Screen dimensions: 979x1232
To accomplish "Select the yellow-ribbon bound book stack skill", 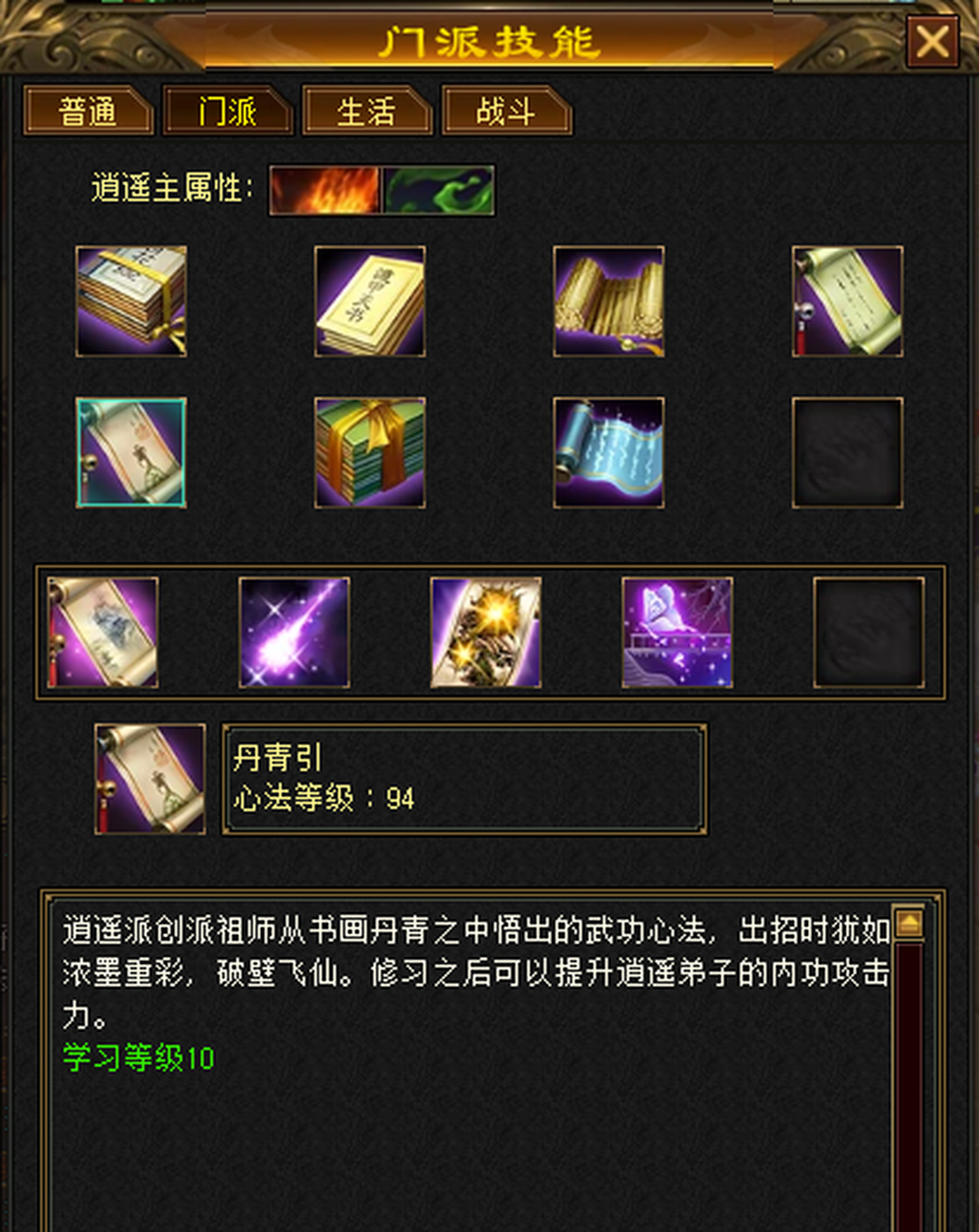I will coord(131,302).
